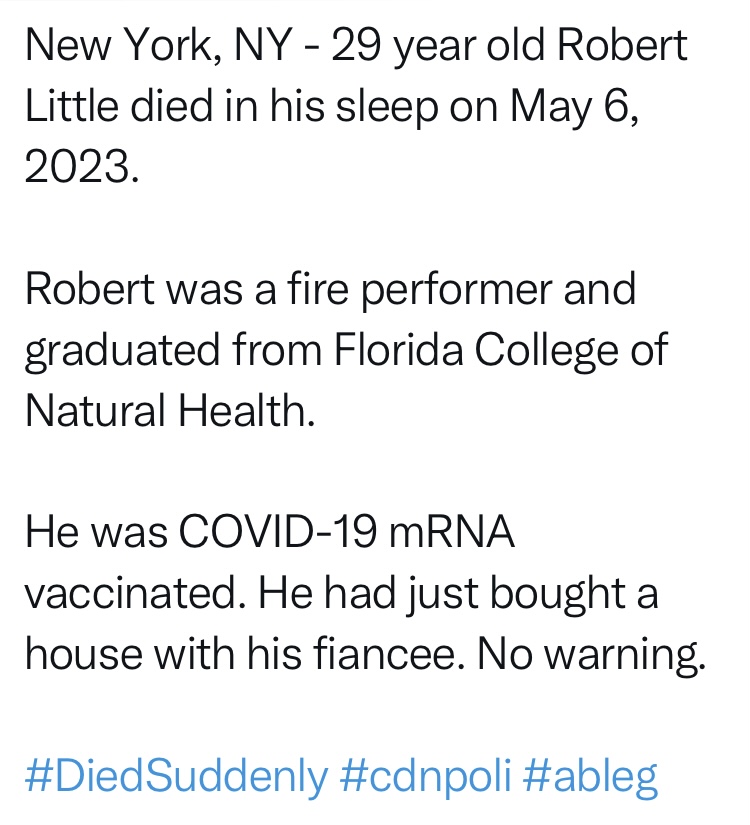Screen dimensions: 750x825
Task: Click the word 'graduated'
Action: pos(123,351)
